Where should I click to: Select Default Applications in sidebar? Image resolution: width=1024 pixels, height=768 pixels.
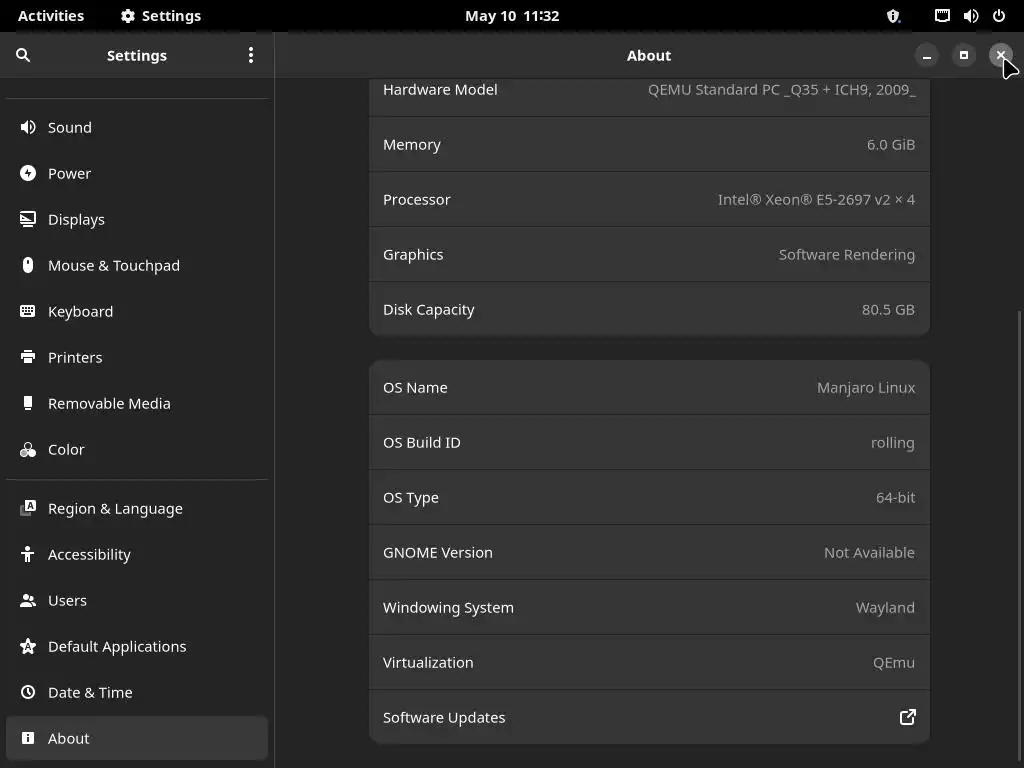(117, 647)
